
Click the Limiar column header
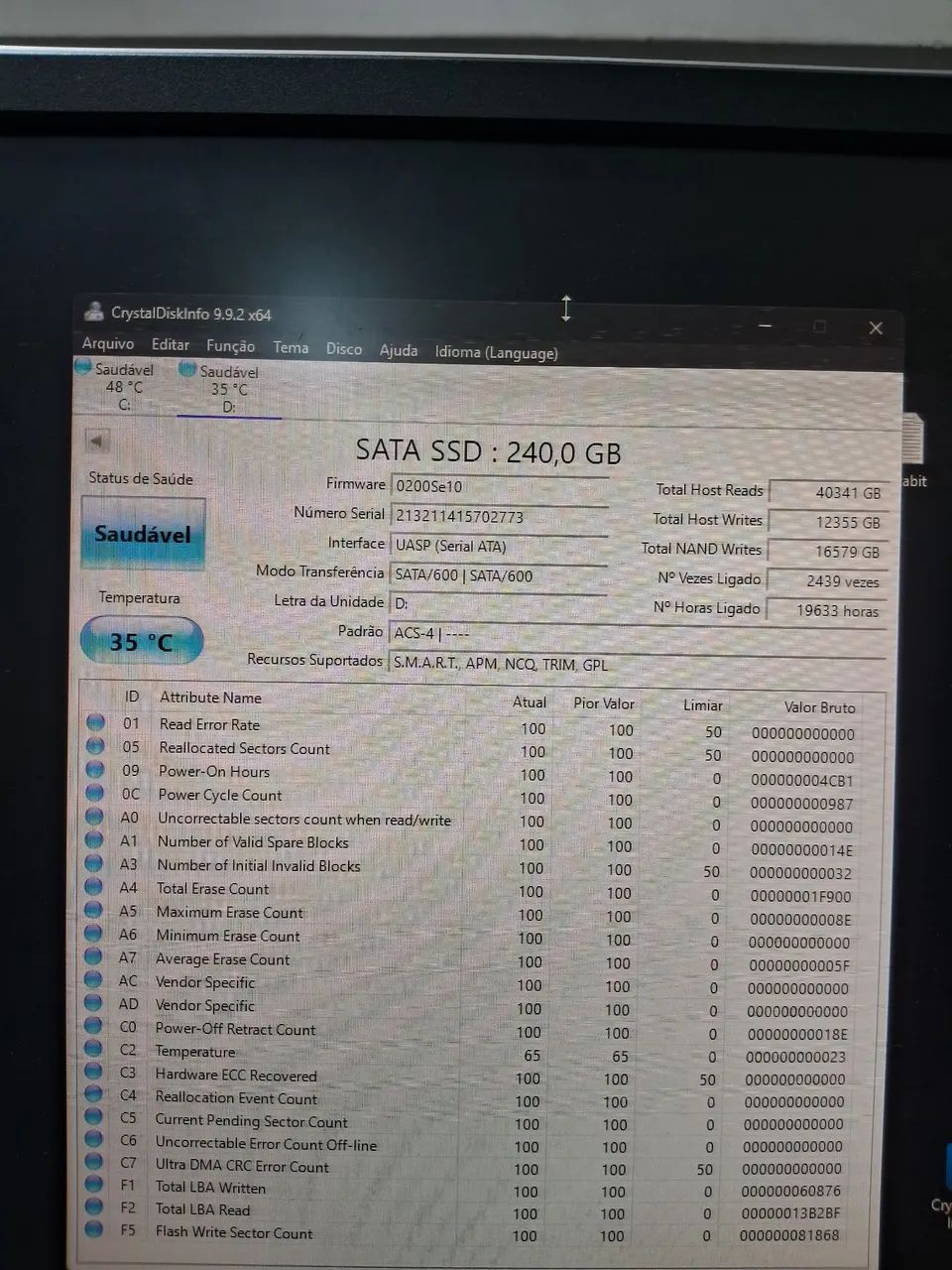tap(702, 705)
